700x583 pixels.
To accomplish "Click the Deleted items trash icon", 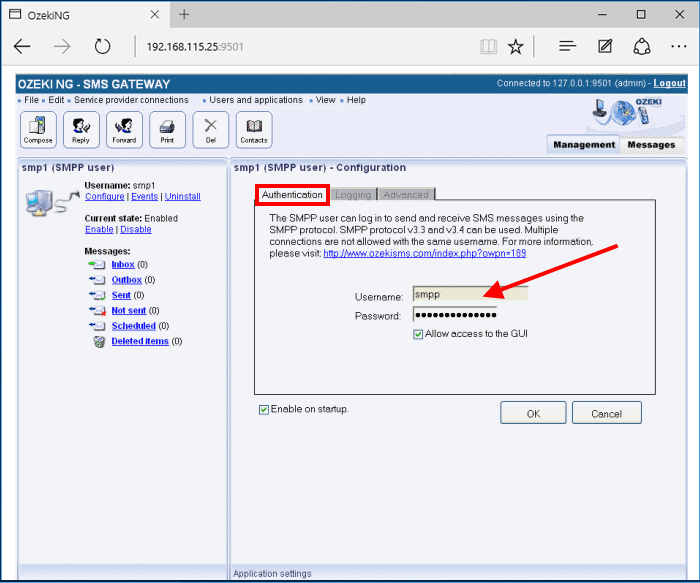I will pyautogui.click(x=99, y=341).
